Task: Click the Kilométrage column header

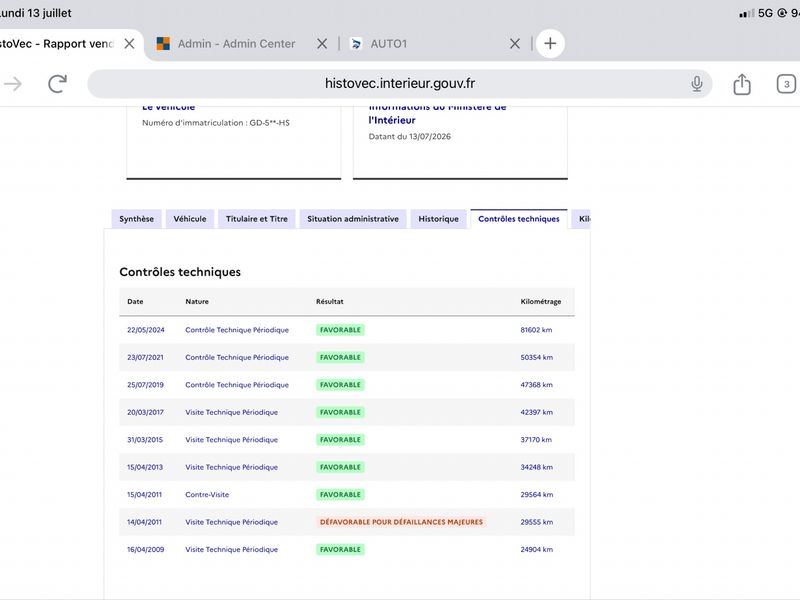Action: coord(541,302)
